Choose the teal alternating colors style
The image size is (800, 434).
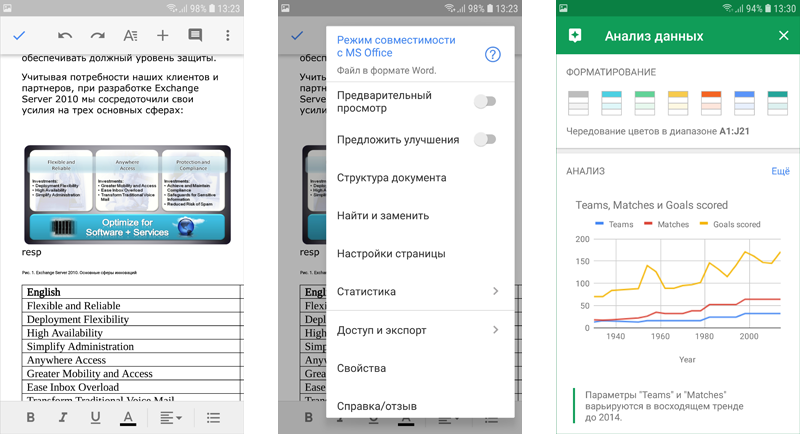tap(777, 103)
